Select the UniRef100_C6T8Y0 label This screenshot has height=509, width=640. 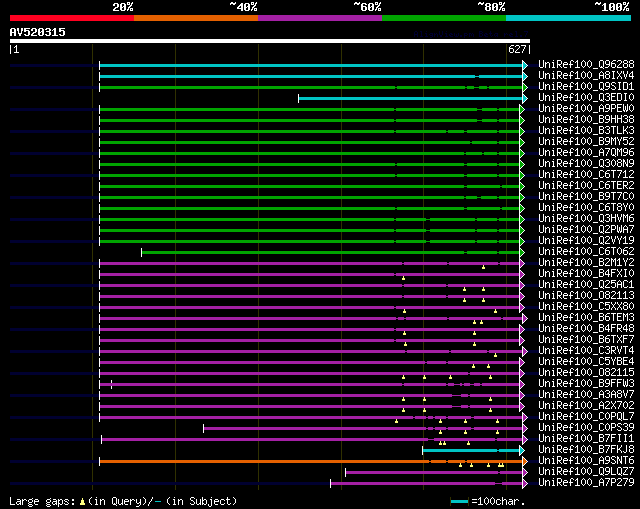pyautogui.click(x=586, y=208)
